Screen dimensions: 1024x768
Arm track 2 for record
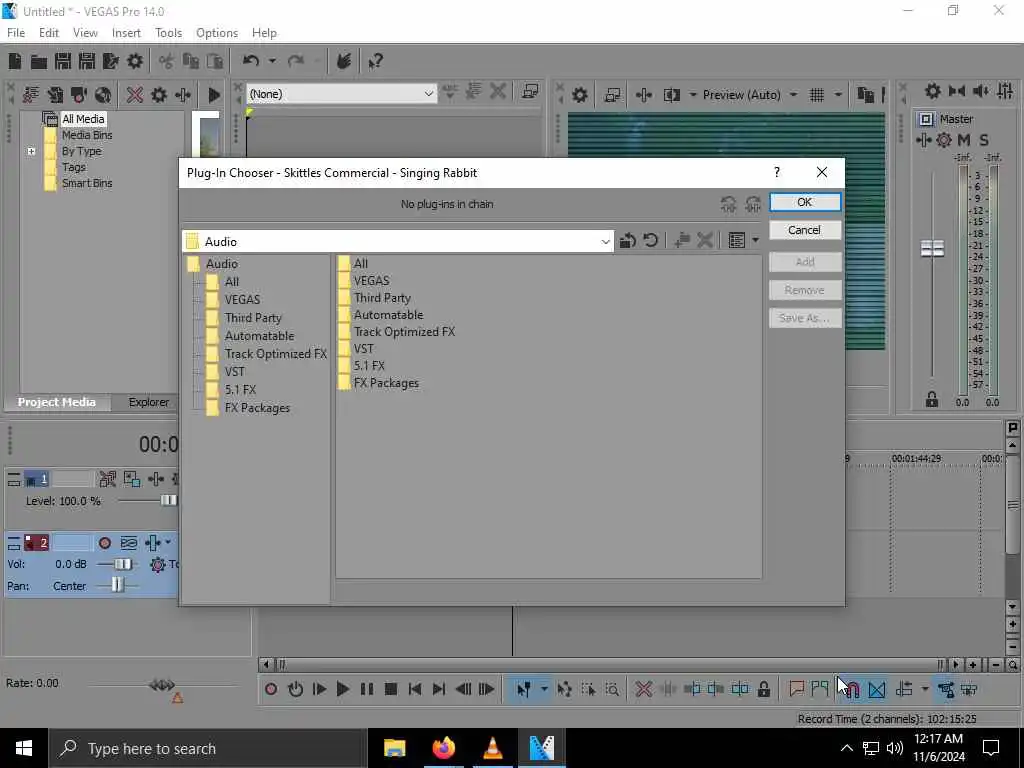(x=104, y=543)
